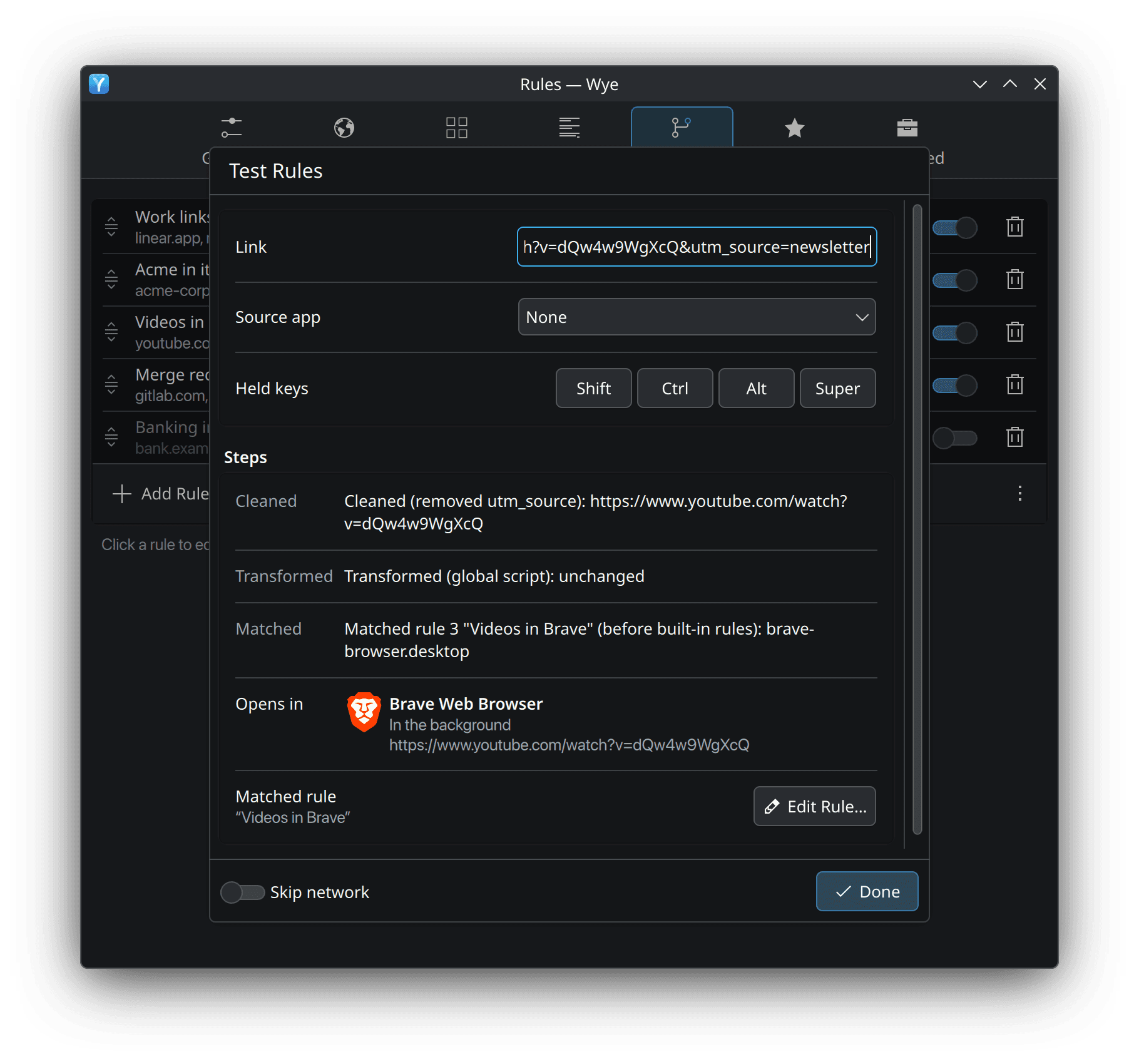The image size is (1139, 1064).
Task: Disable the Work links rule toggle
Action: (955, 228)
